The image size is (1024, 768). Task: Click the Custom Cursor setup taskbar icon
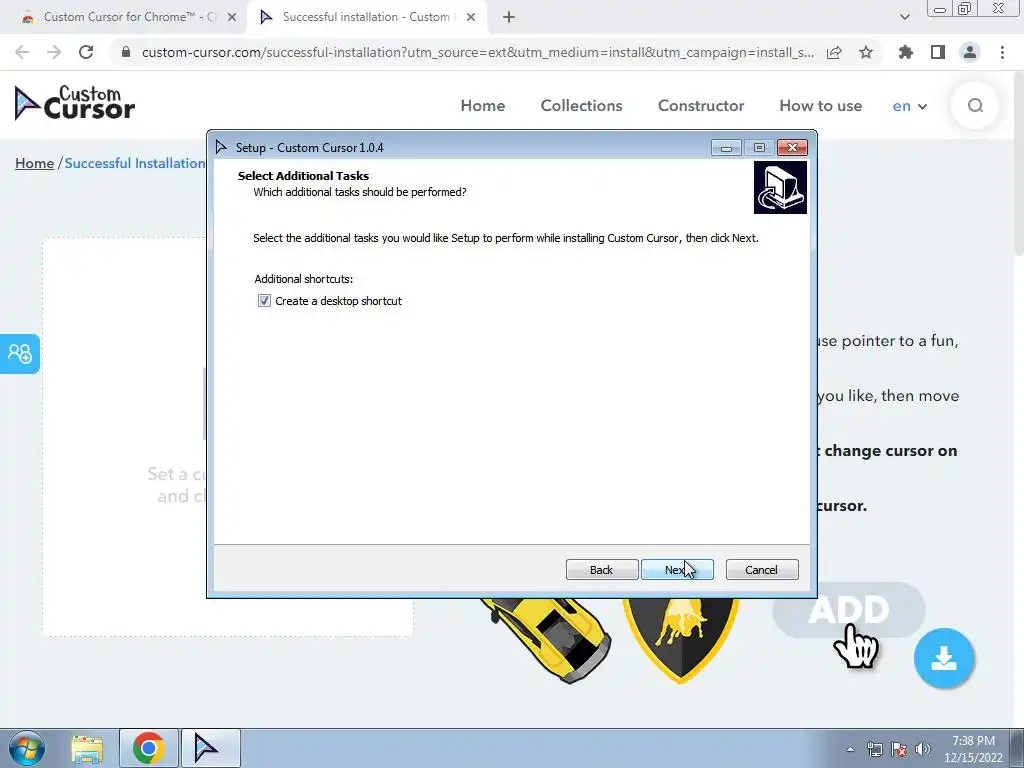click(210, 748)
